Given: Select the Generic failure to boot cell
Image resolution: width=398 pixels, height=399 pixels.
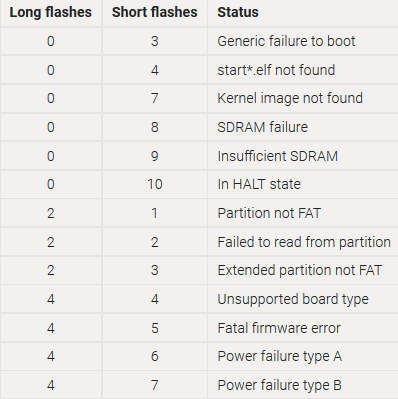Looking at the screenshot, I should coord(286,41).
